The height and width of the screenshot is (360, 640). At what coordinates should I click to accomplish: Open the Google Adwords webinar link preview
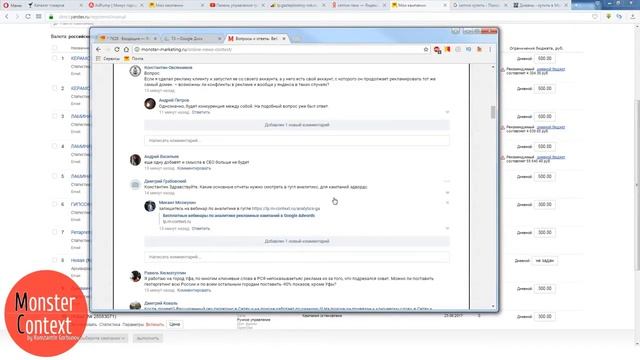pyautogui.click(x=238, y=216)
